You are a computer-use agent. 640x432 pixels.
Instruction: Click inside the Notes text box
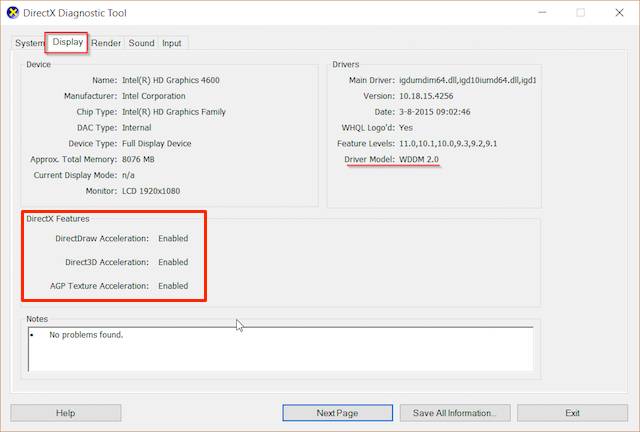tap(280, 349)
